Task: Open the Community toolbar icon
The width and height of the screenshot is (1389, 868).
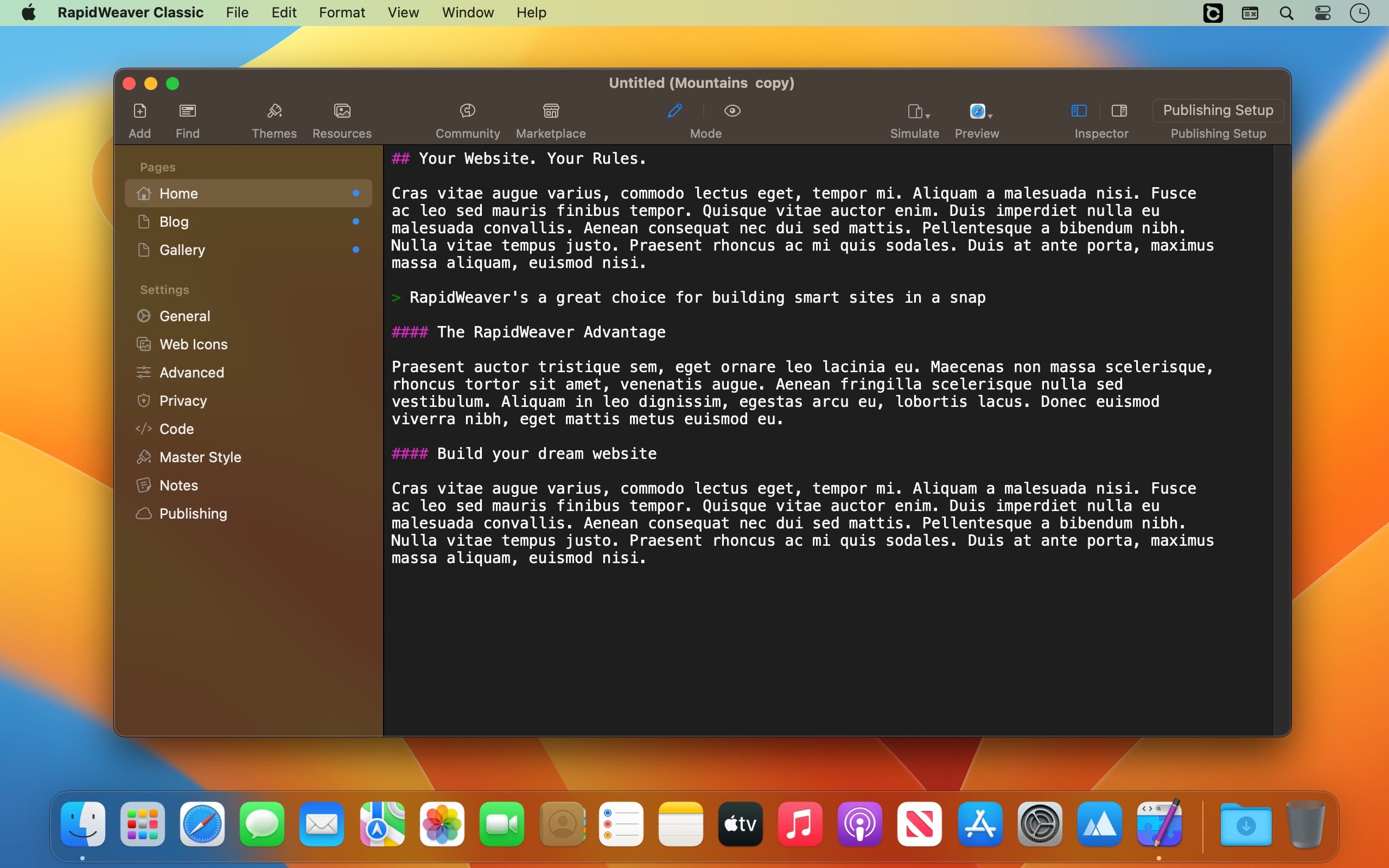Action: click(x=467, y=111)
